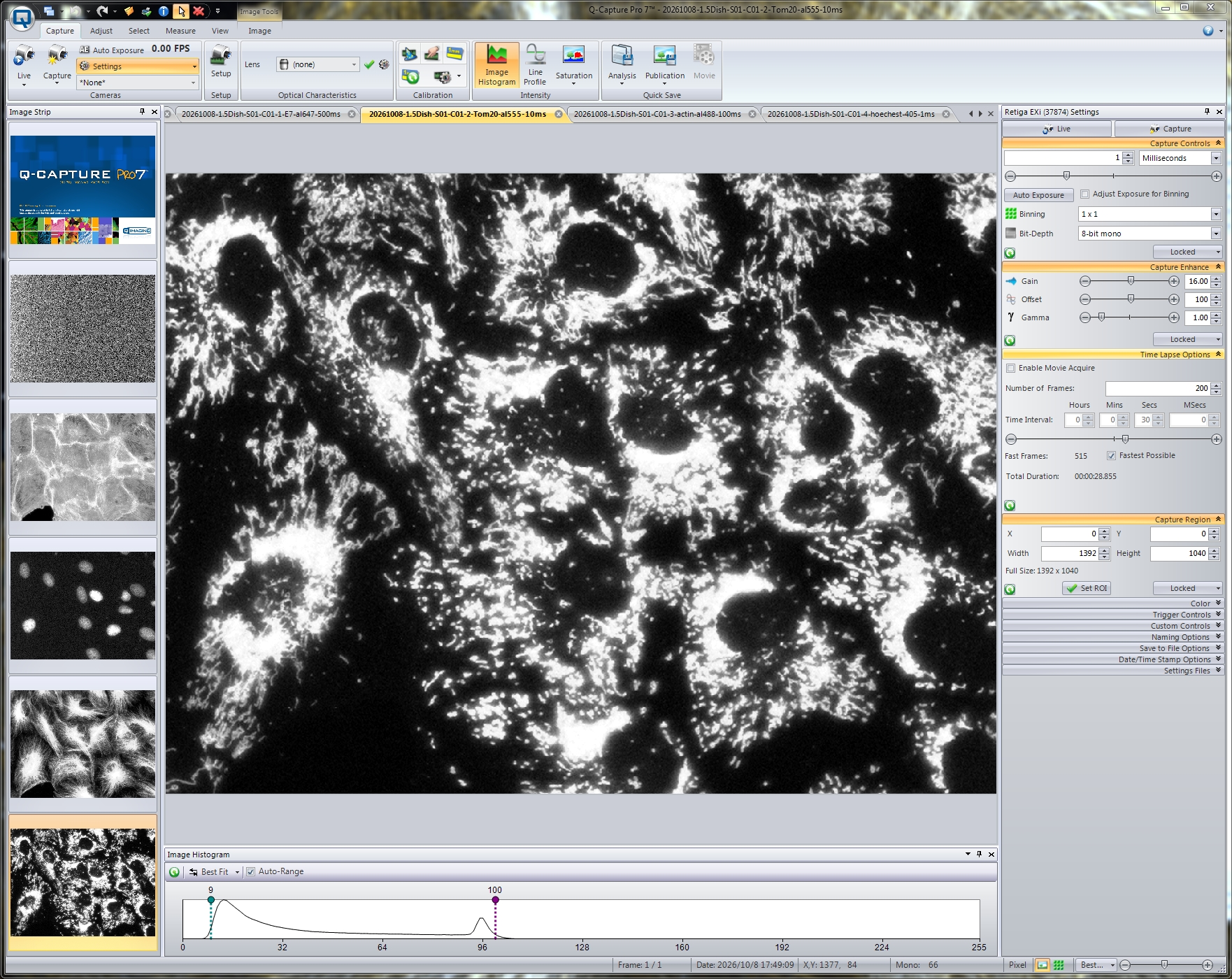This screenshot has height=979, width=1232.
Task: Open camera Setup in ribbon
Action: (x=221, y=62)
